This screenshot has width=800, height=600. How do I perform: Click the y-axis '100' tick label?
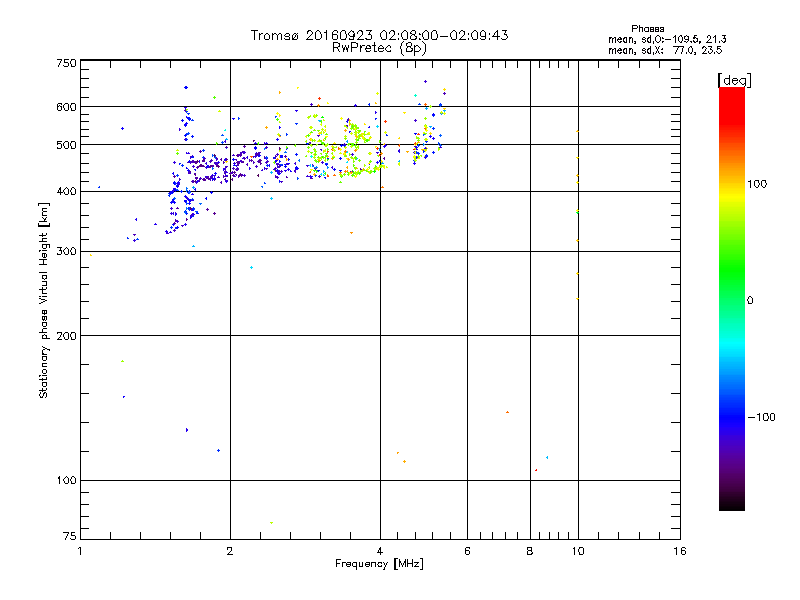pyautogui.click(x=66, y=481)
